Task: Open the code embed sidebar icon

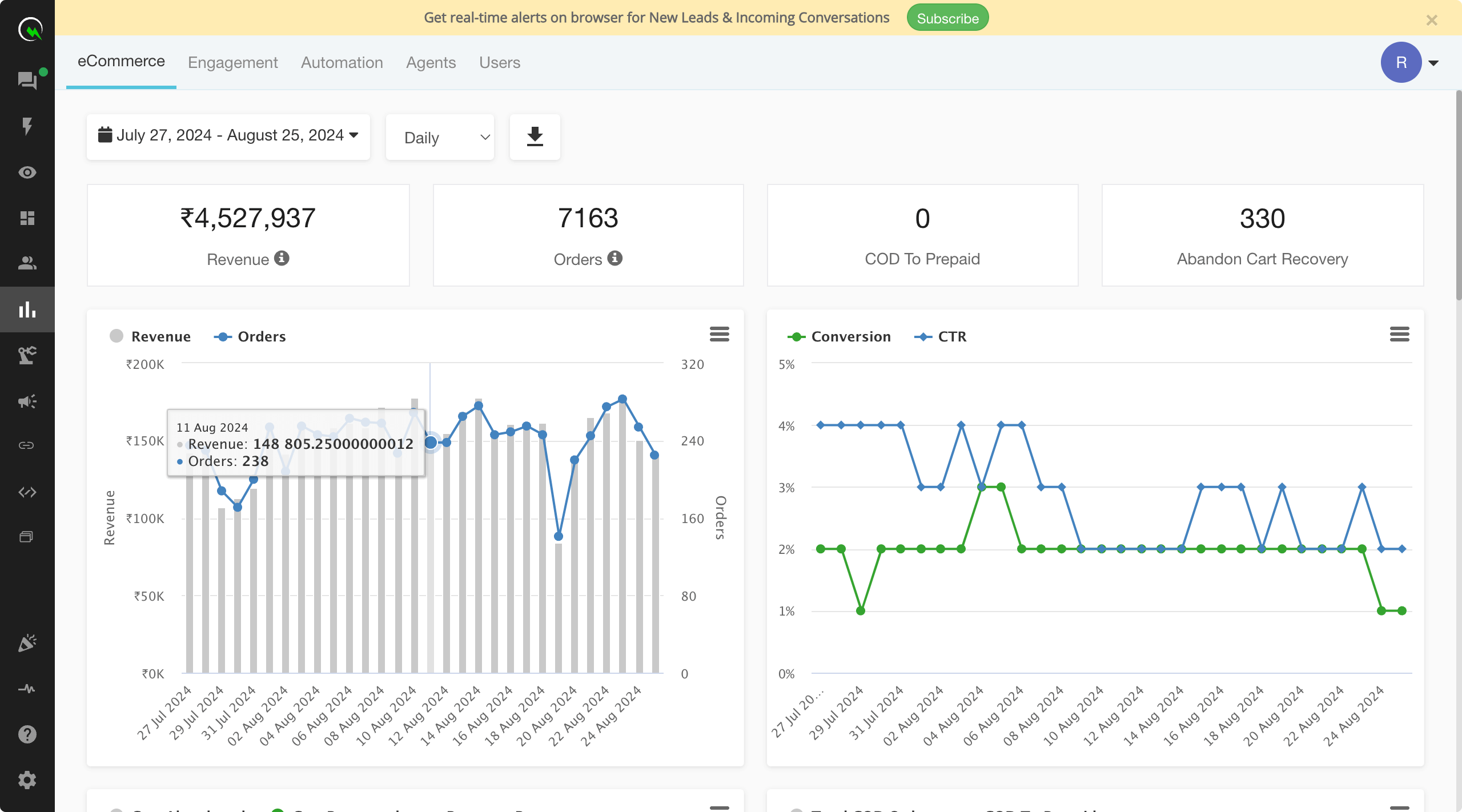Action: tap(27, 492)
